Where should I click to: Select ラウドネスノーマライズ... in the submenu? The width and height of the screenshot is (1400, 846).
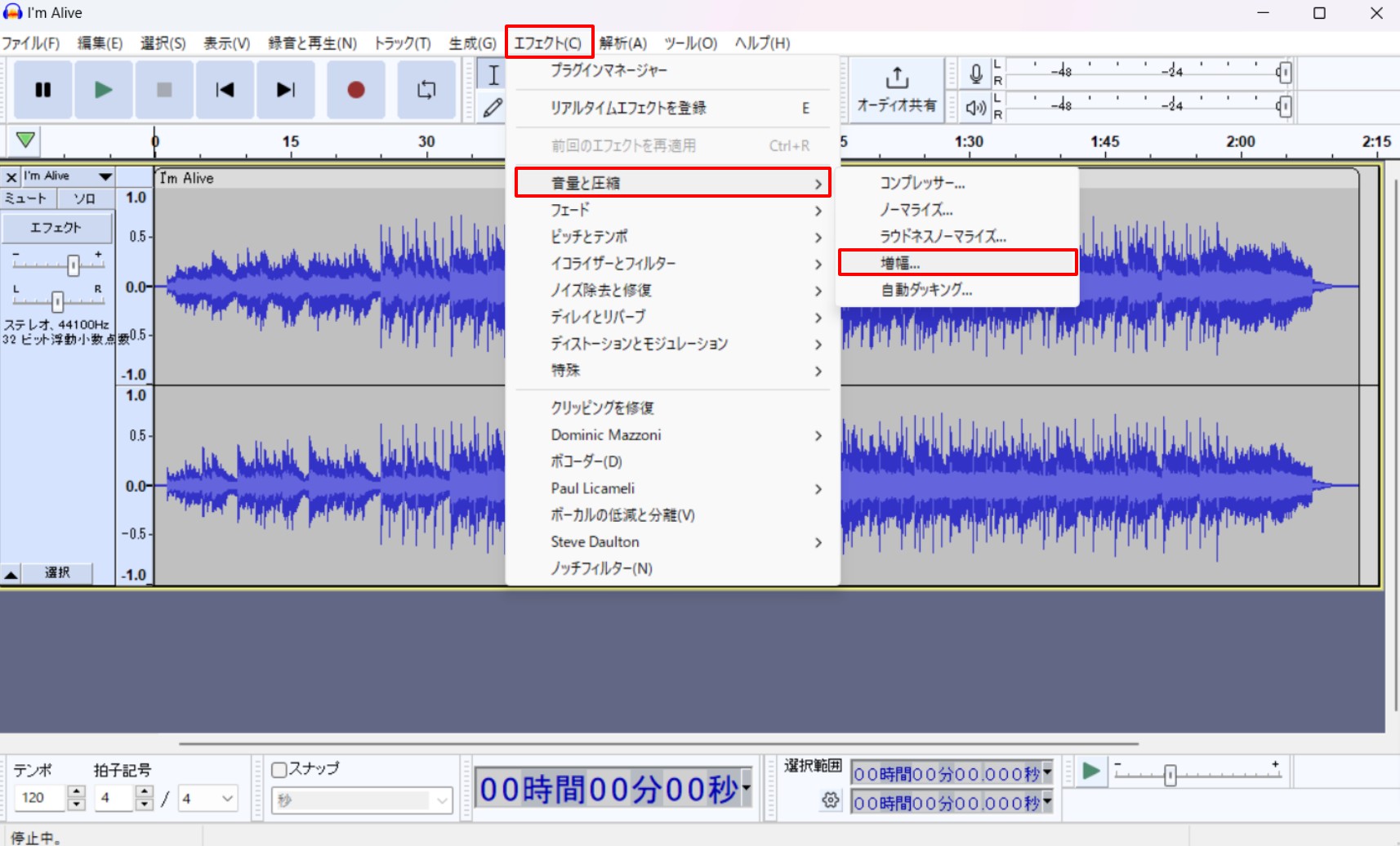click(x=957, y=237)
